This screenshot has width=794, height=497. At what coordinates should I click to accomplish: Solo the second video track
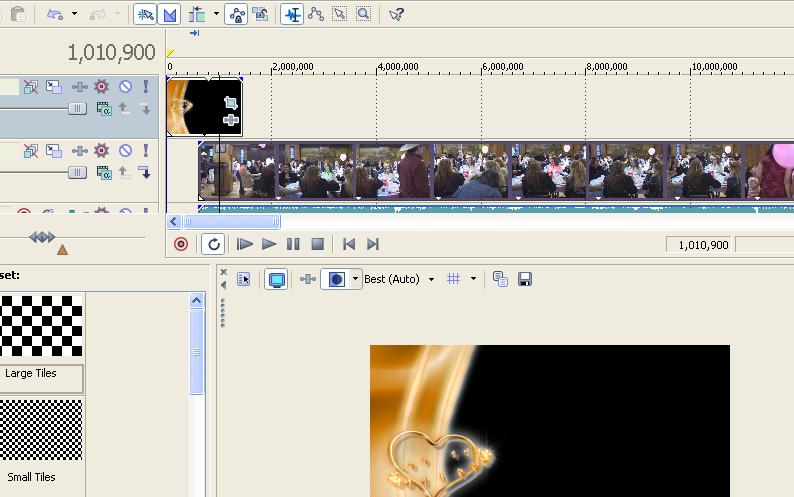(x=146, y=151)
